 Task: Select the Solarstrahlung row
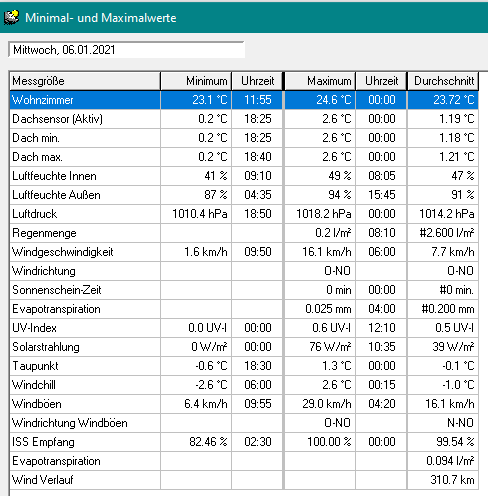244,347
